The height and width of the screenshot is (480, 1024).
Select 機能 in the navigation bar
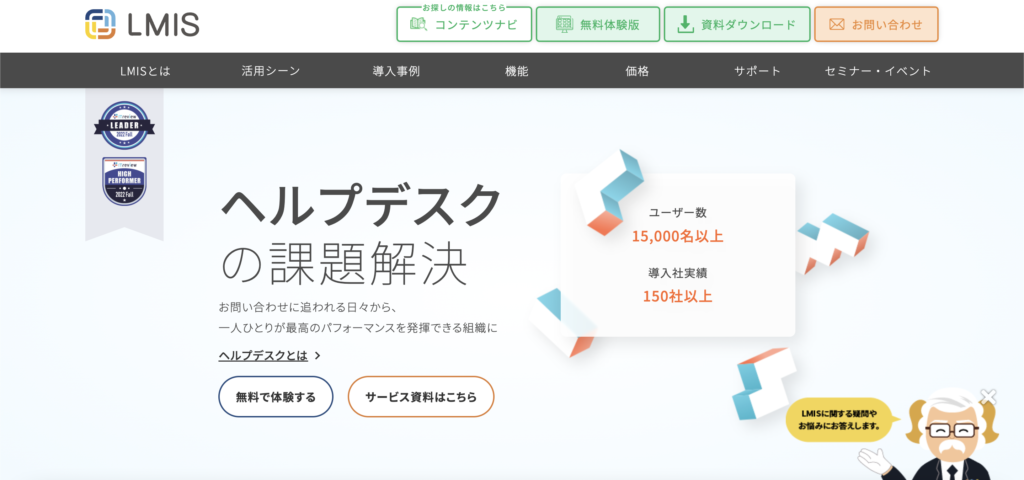(x=517, y=71)
